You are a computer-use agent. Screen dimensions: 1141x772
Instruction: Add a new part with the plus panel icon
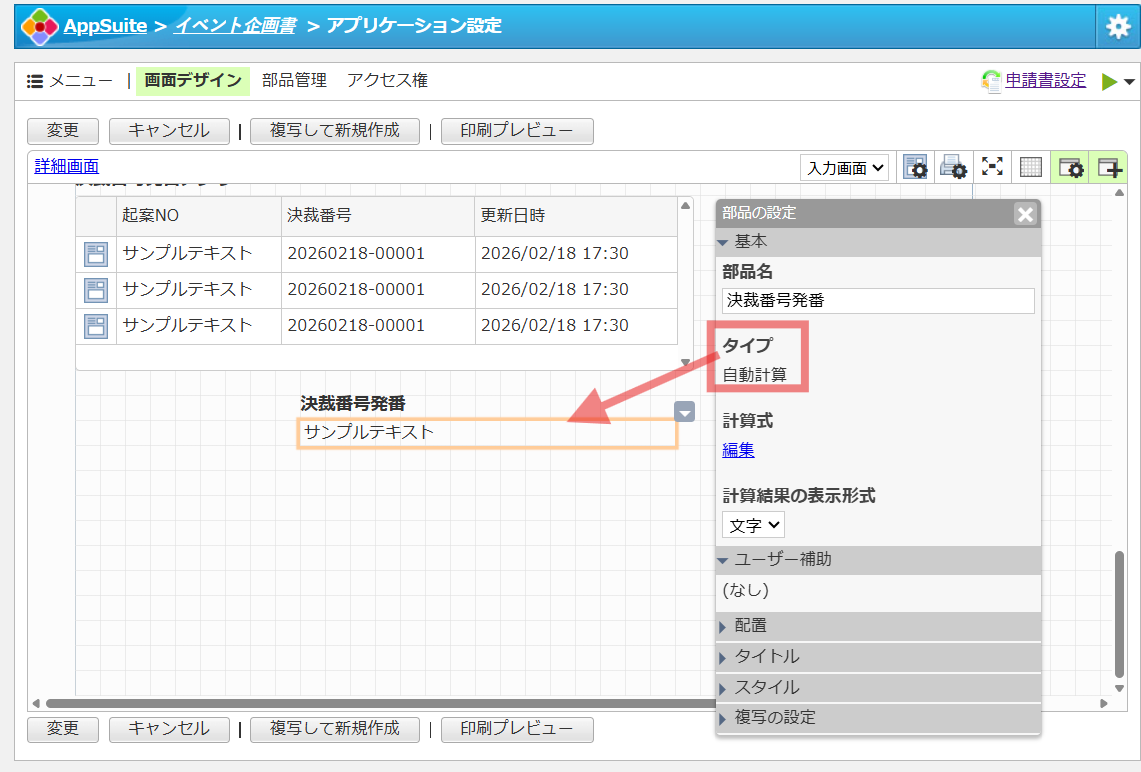[1108, 166]
